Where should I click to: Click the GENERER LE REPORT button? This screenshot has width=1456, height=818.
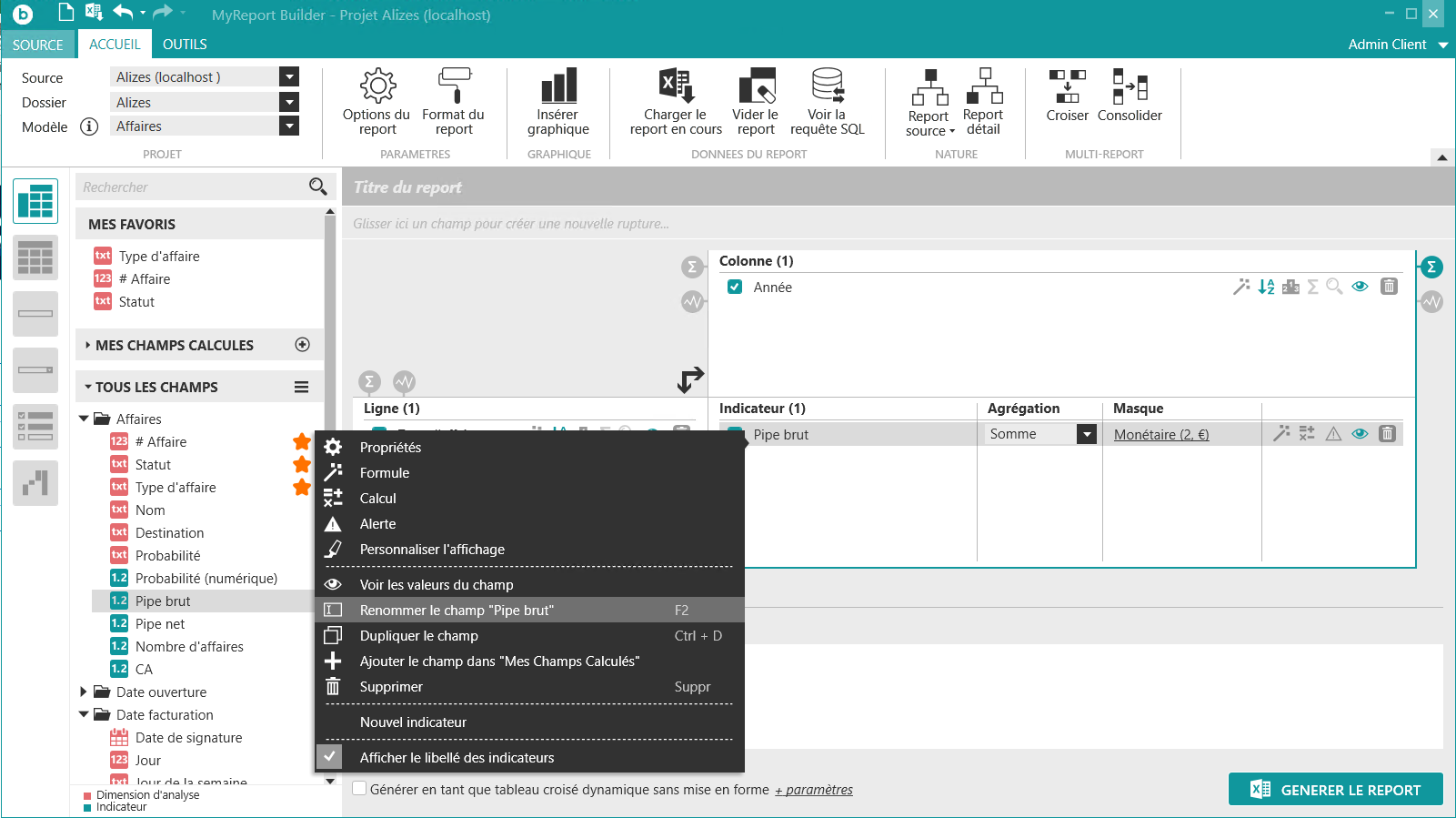click(x=1335, y=790)
